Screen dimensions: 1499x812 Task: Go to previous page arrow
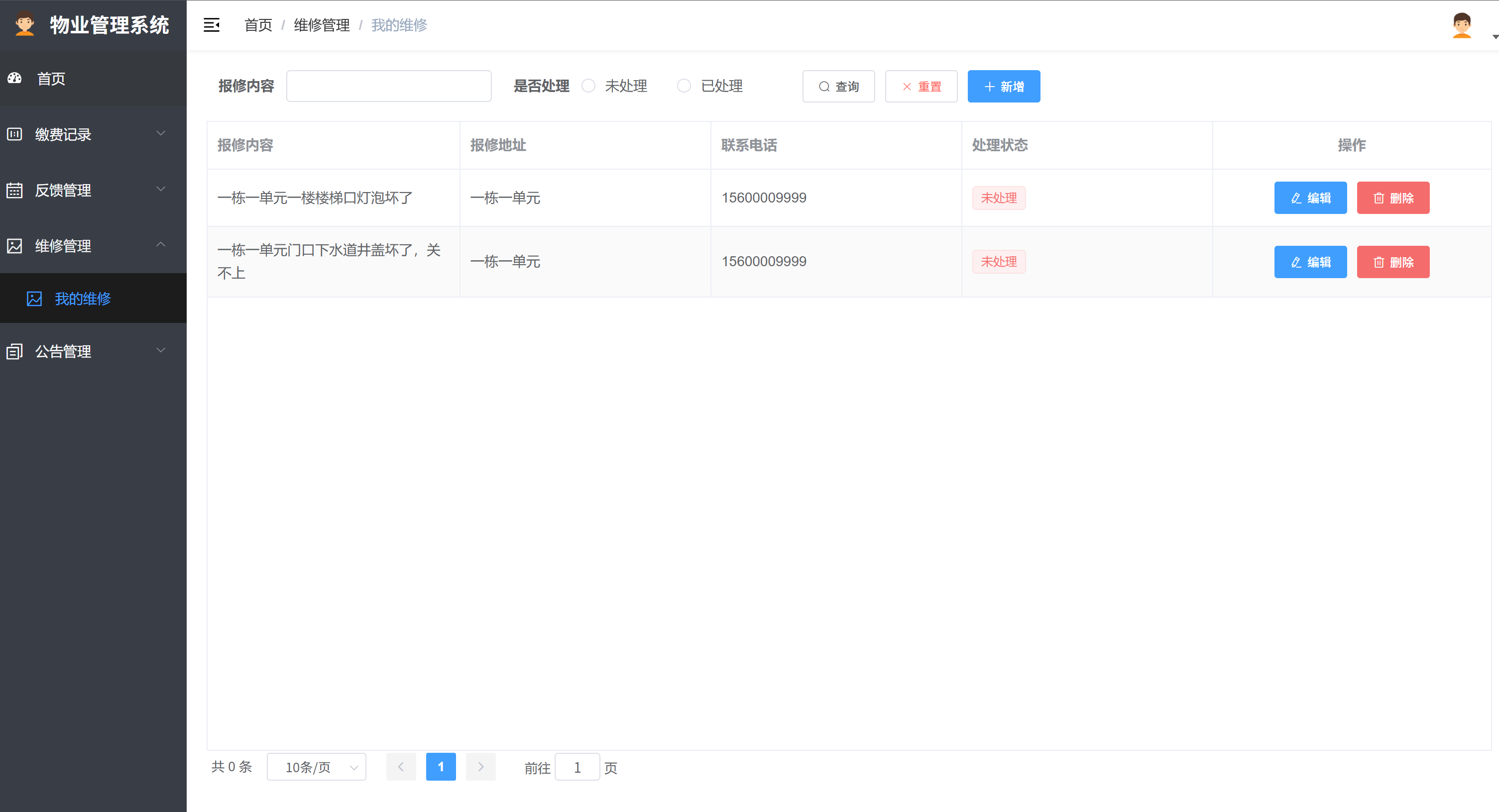click(x=401, y=767)
